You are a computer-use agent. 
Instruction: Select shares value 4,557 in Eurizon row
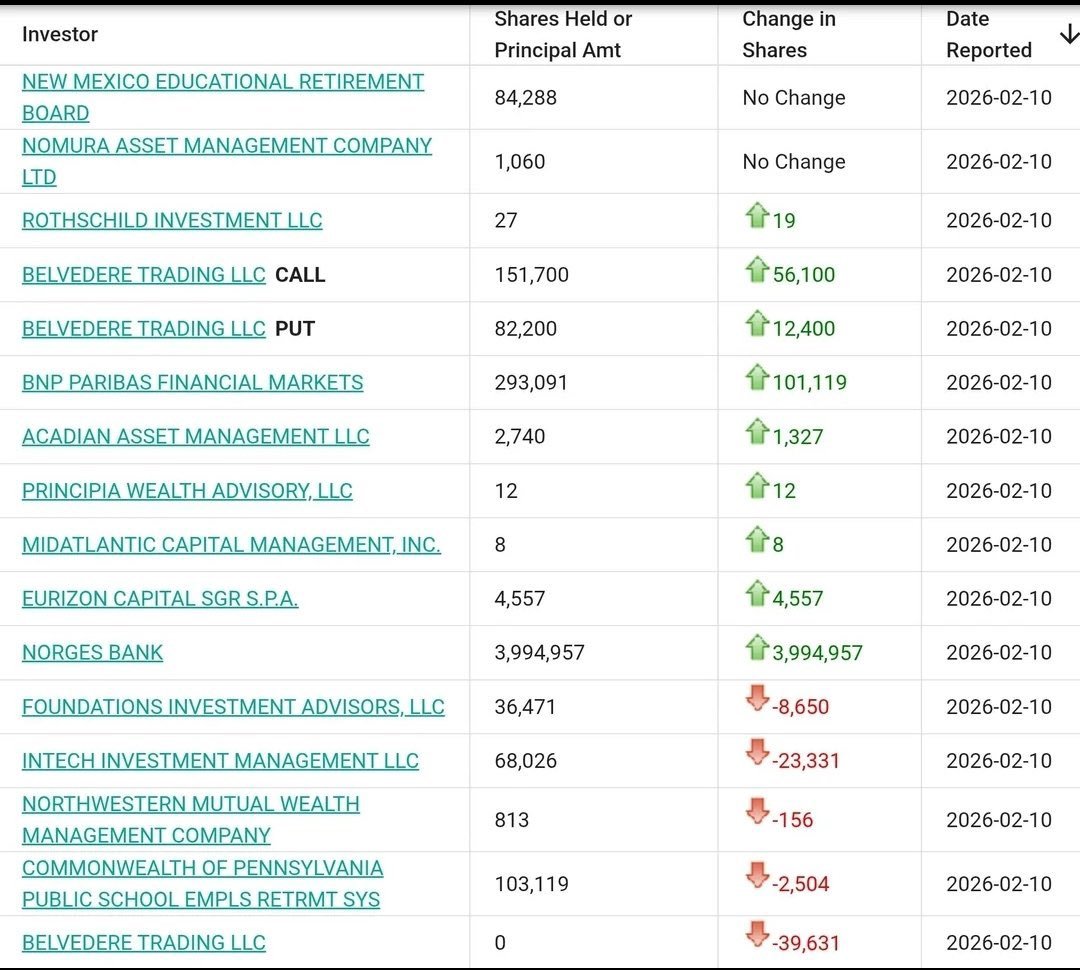520,599
